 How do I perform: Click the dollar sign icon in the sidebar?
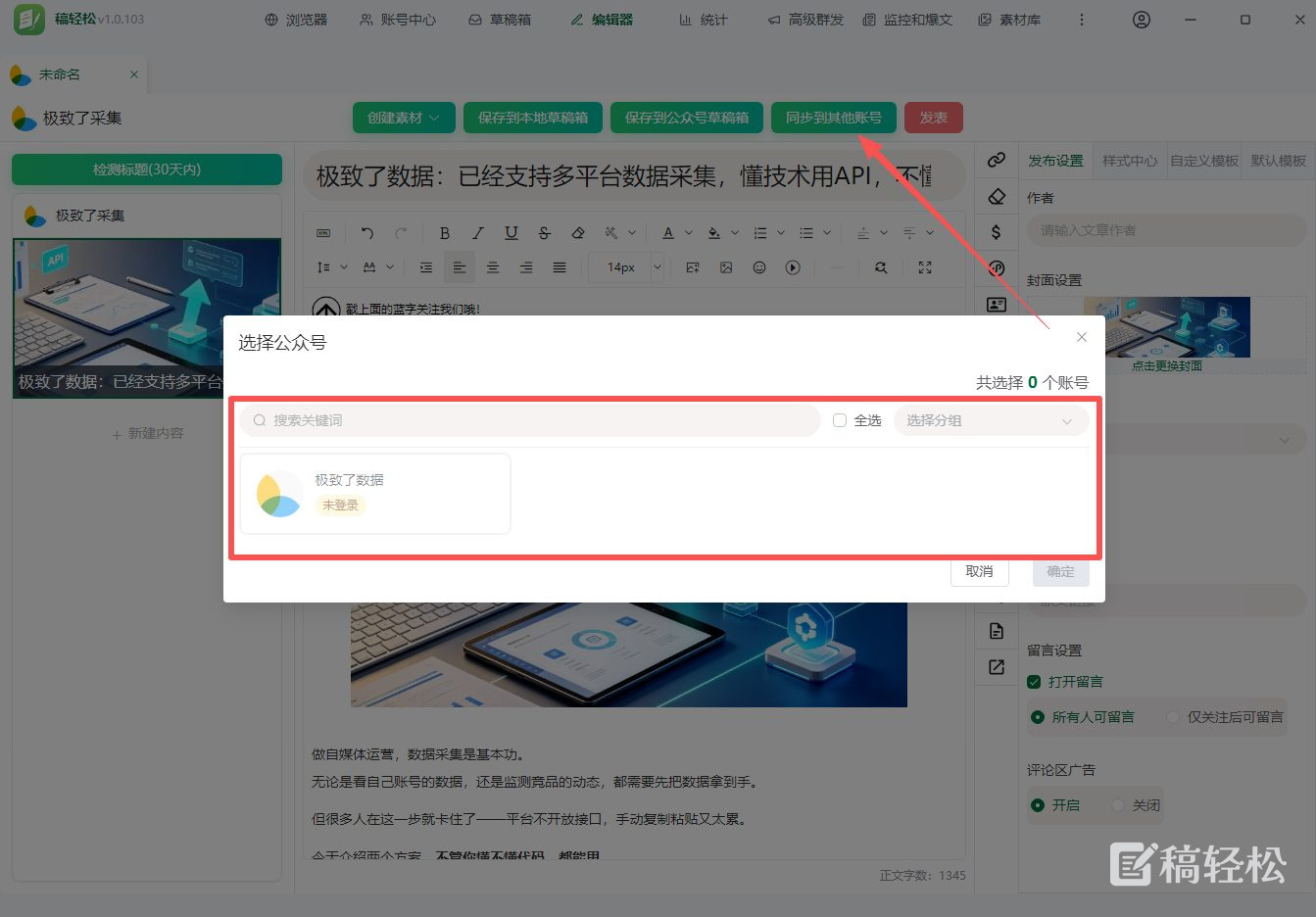tap(997, 232)
